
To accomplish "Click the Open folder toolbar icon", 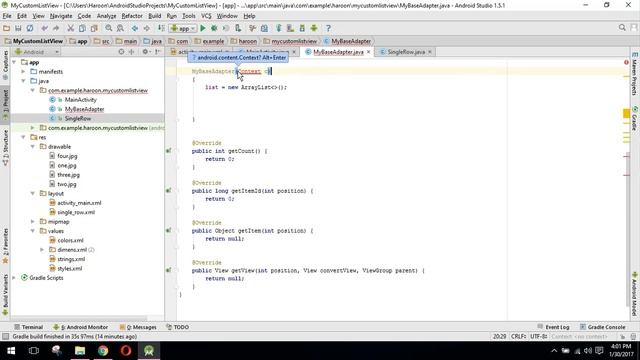I will click(x=6, y=28).
